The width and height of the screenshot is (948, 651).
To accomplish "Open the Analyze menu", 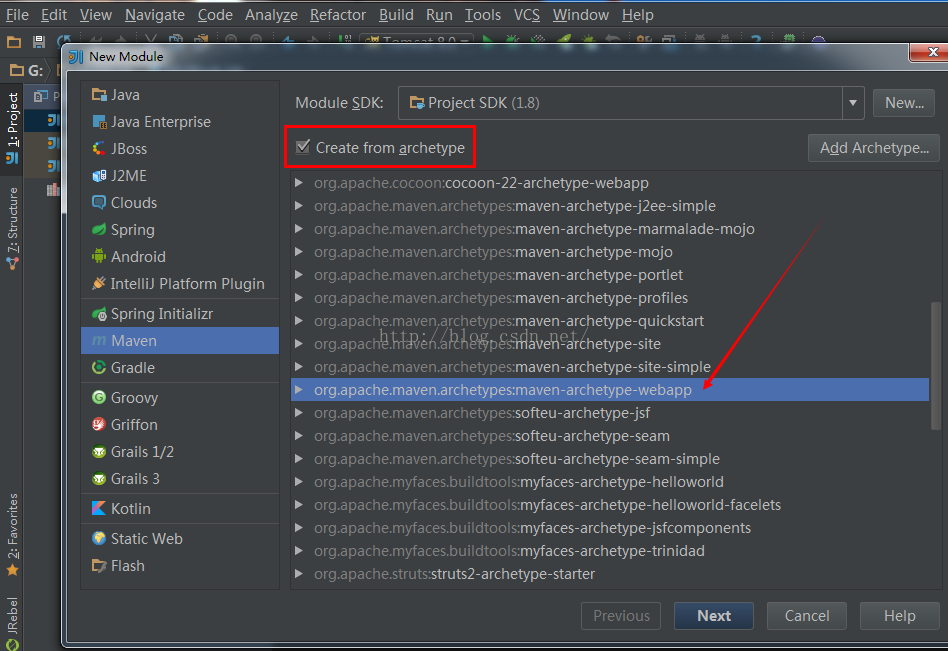I will pyautogui.click(x=271, y=15).
